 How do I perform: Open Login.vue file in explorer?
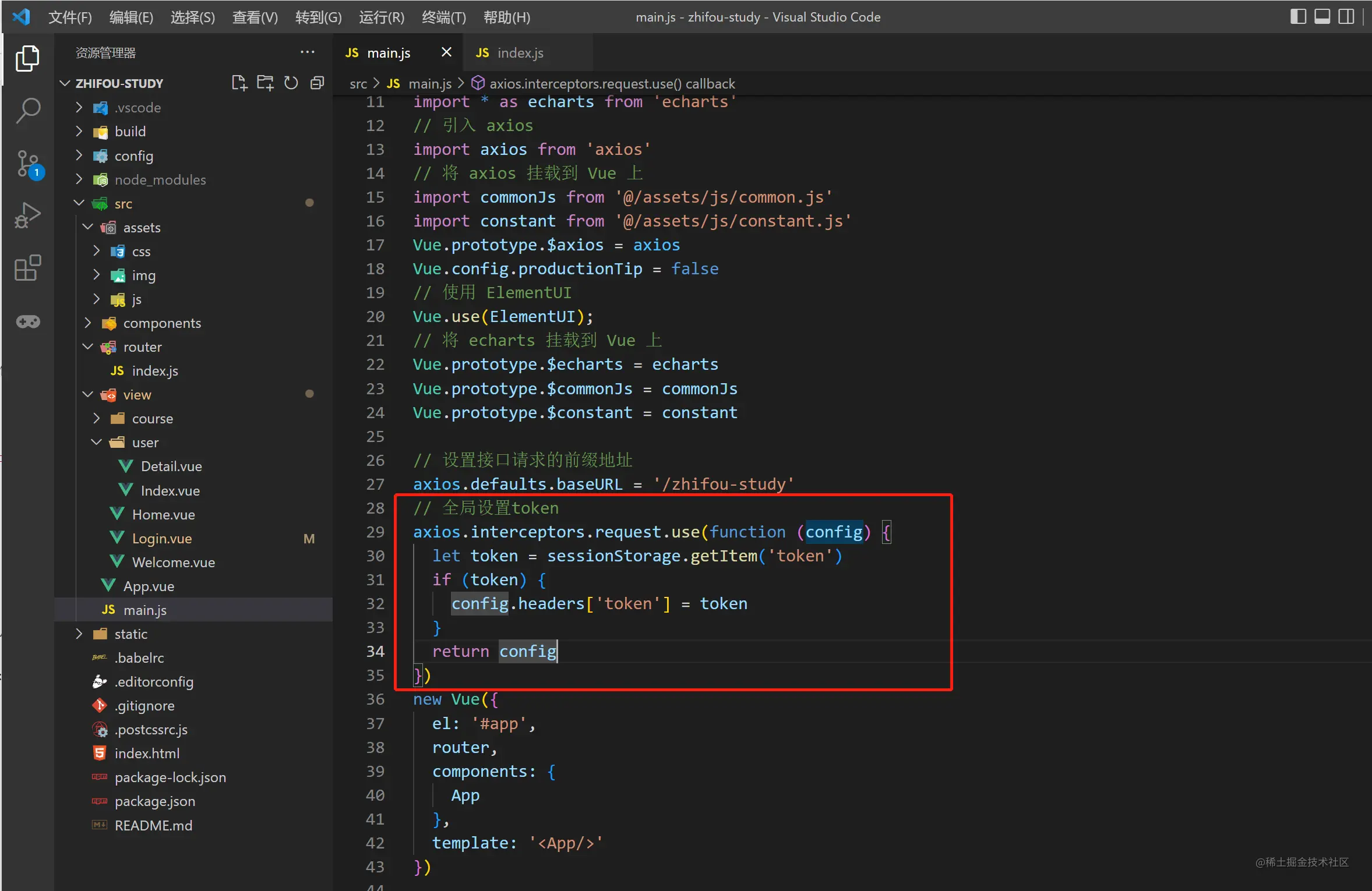pyautogui.click(x=161, y=539)
